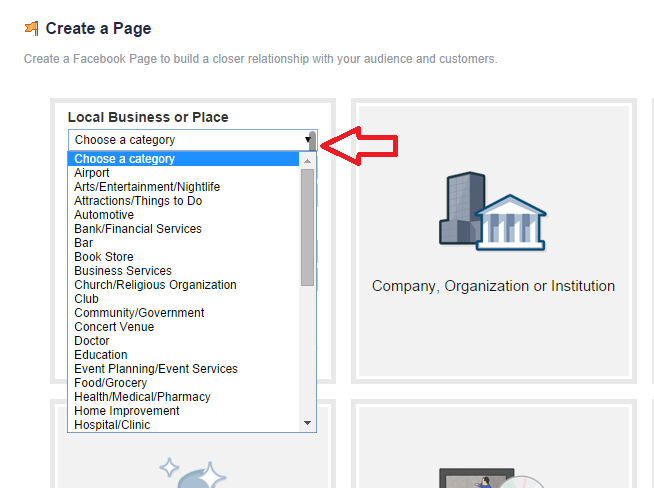
Task: Choose Concert Venue category
Action: 115,327
